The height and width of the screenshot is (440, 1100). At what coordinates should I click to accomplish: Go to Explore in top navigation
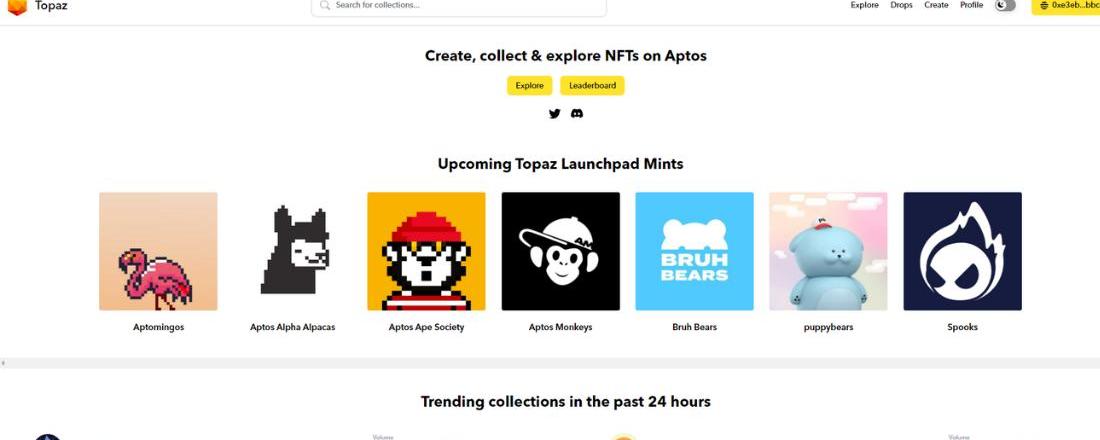864,5
